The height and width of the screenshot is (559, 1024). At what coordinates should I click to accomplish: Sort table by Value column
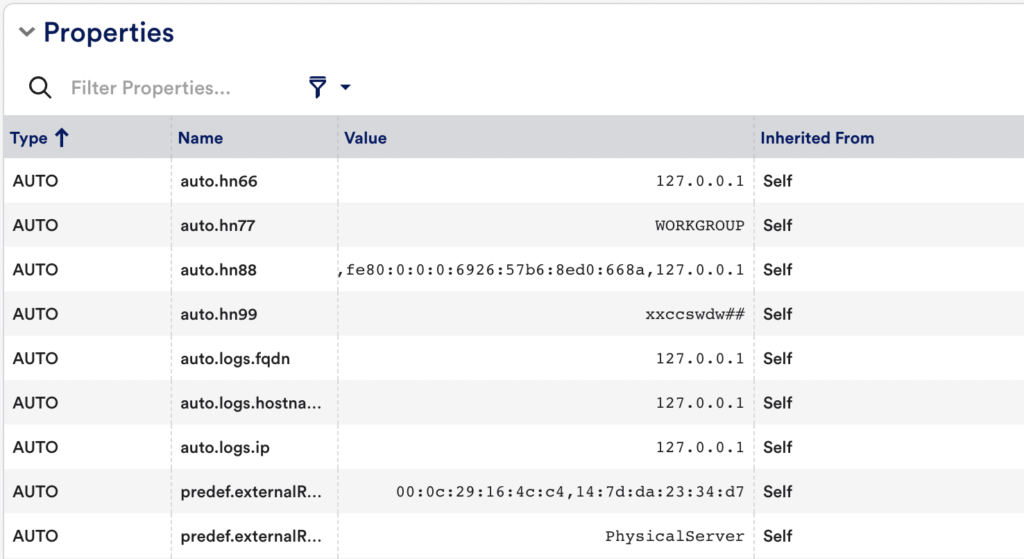pyautogui.click(x=365, y=138)
